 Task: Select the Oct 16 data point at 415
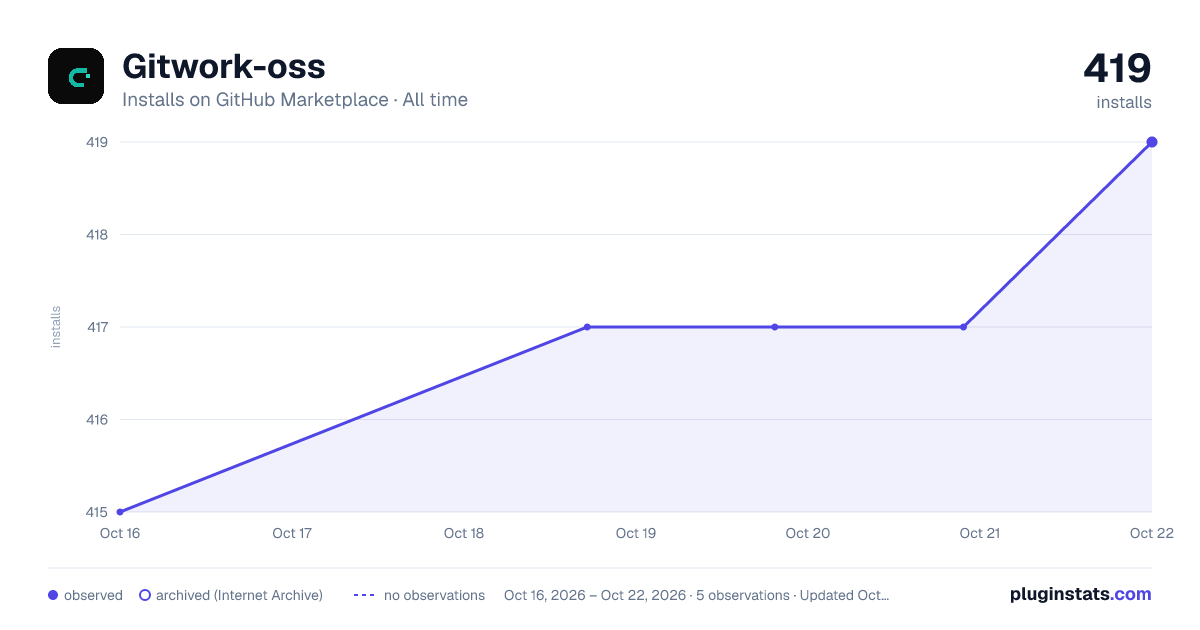(120, 512)
